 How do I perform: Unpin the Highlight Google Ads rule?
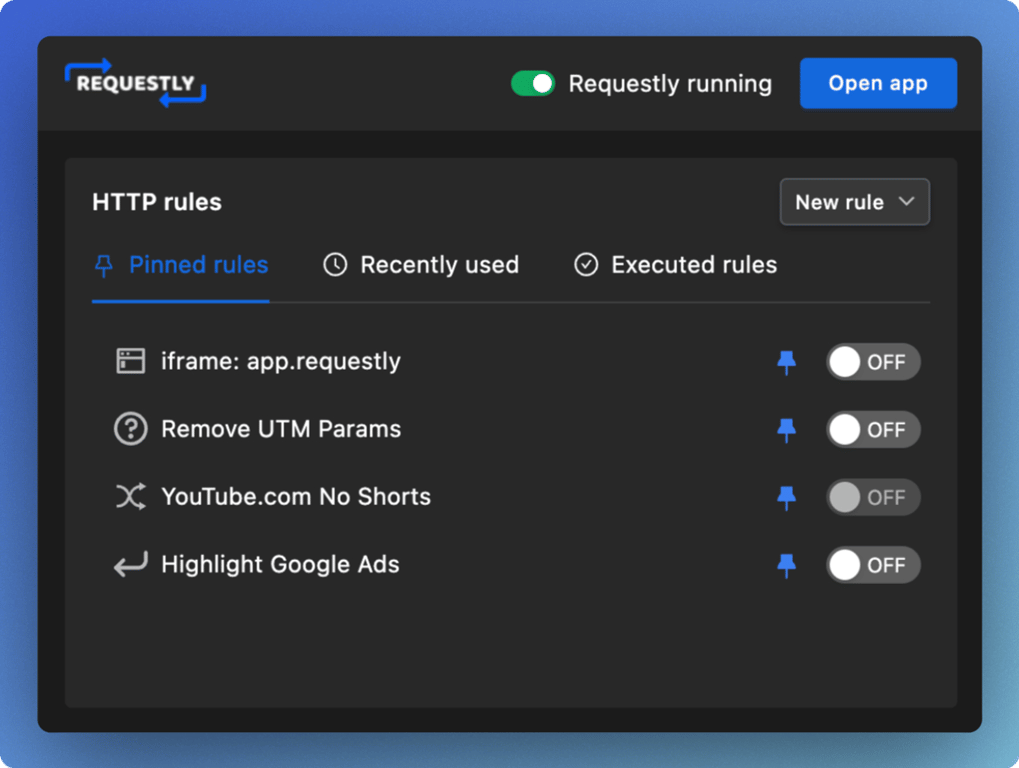pos(787,565)
